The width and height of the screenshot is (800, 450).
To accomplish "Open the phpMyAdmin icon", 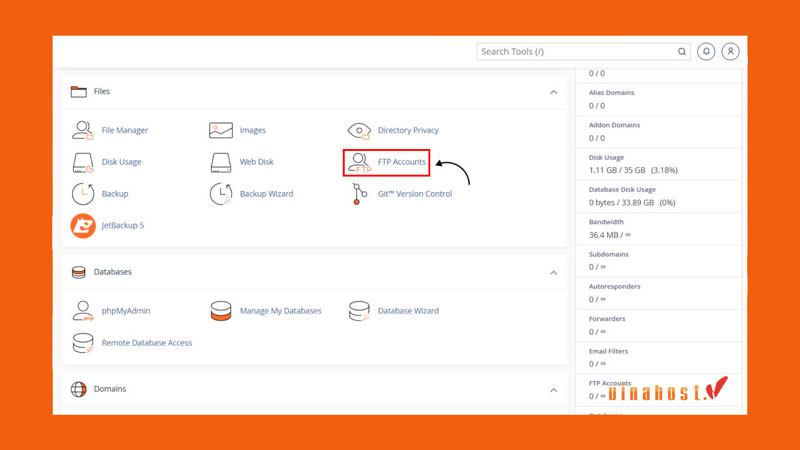I will tap(83, 311).
